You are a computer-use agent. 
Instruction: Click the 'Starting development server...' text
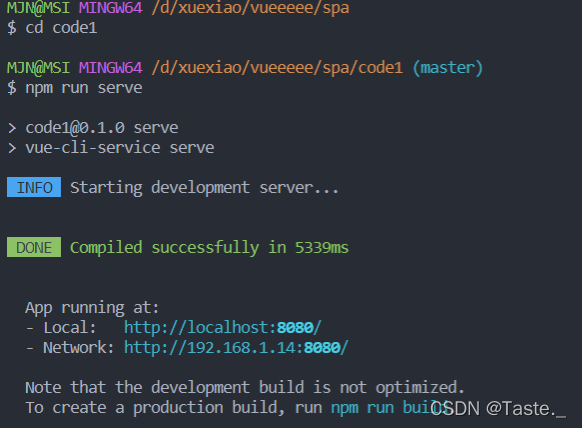pyautogui.click(x=204, y=188)
